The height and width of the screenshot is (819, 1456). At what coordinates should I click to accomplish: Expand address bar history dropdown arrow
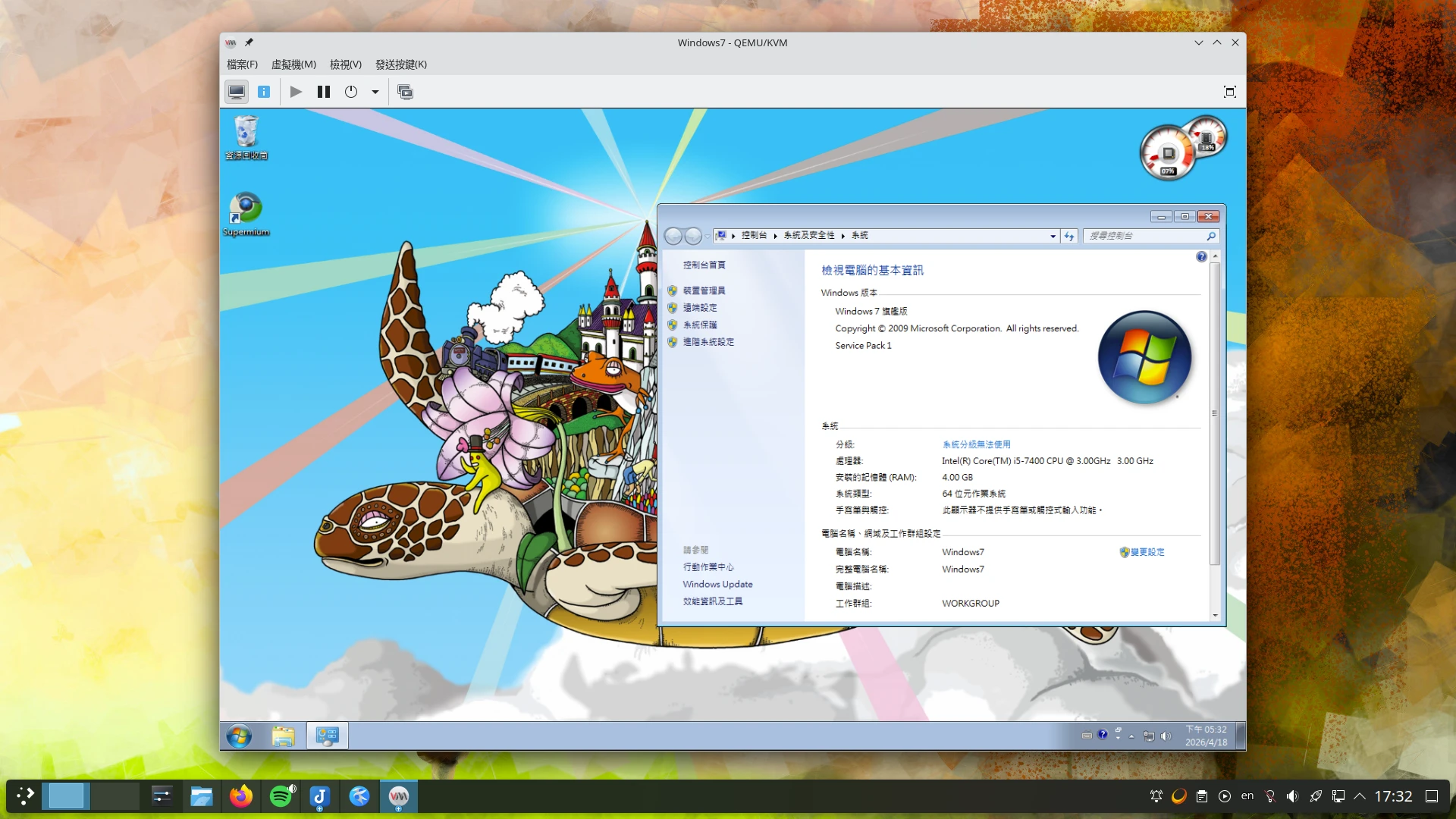point(1053,236)
